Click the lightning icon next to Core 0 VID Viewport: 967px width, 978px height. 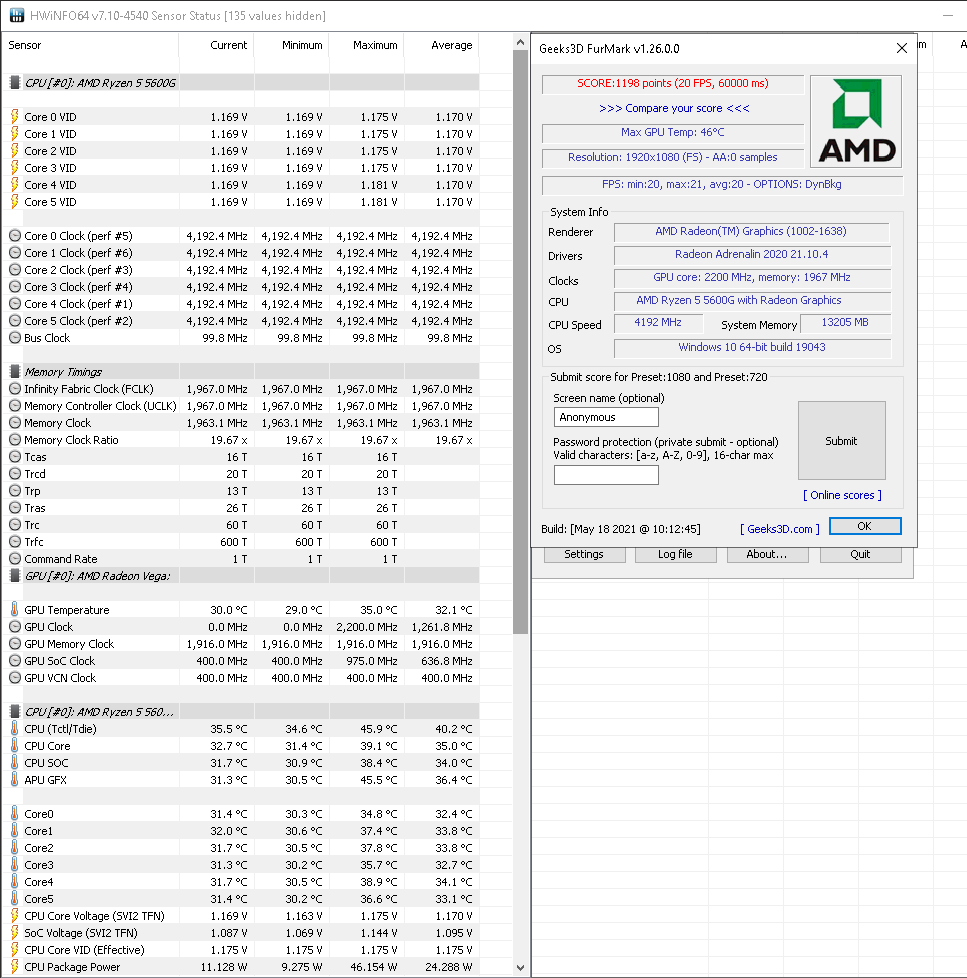tap(14, 117)
